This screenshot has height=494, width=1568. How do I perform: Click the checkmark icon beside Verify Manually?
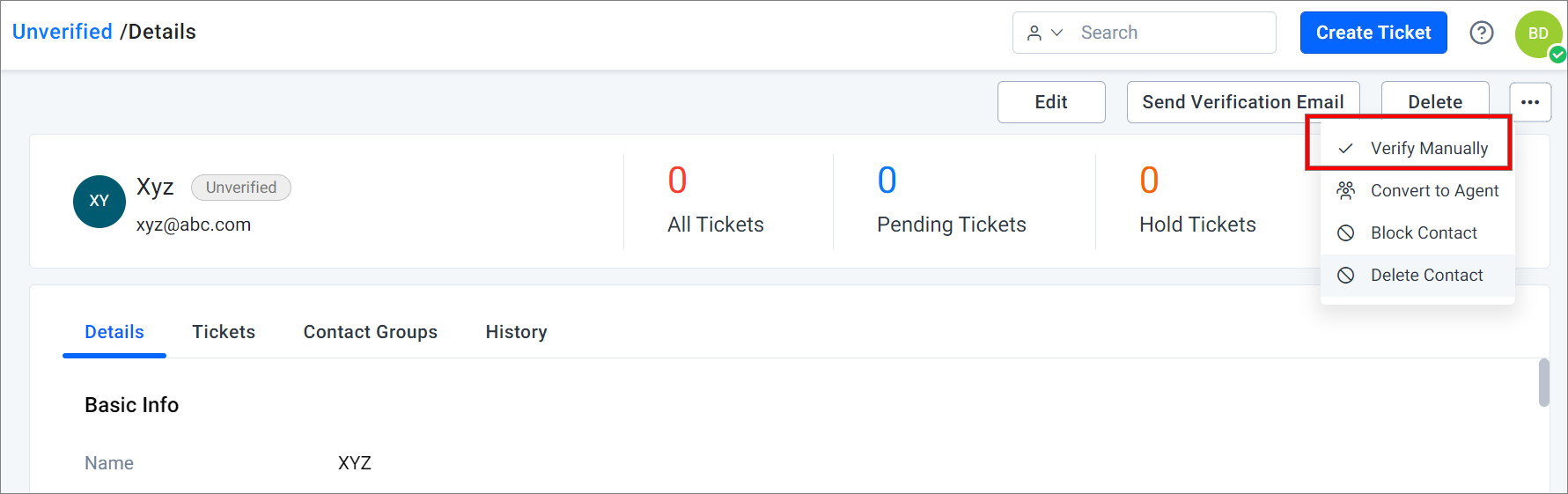pyautogui.click(x=1345, y=148)
